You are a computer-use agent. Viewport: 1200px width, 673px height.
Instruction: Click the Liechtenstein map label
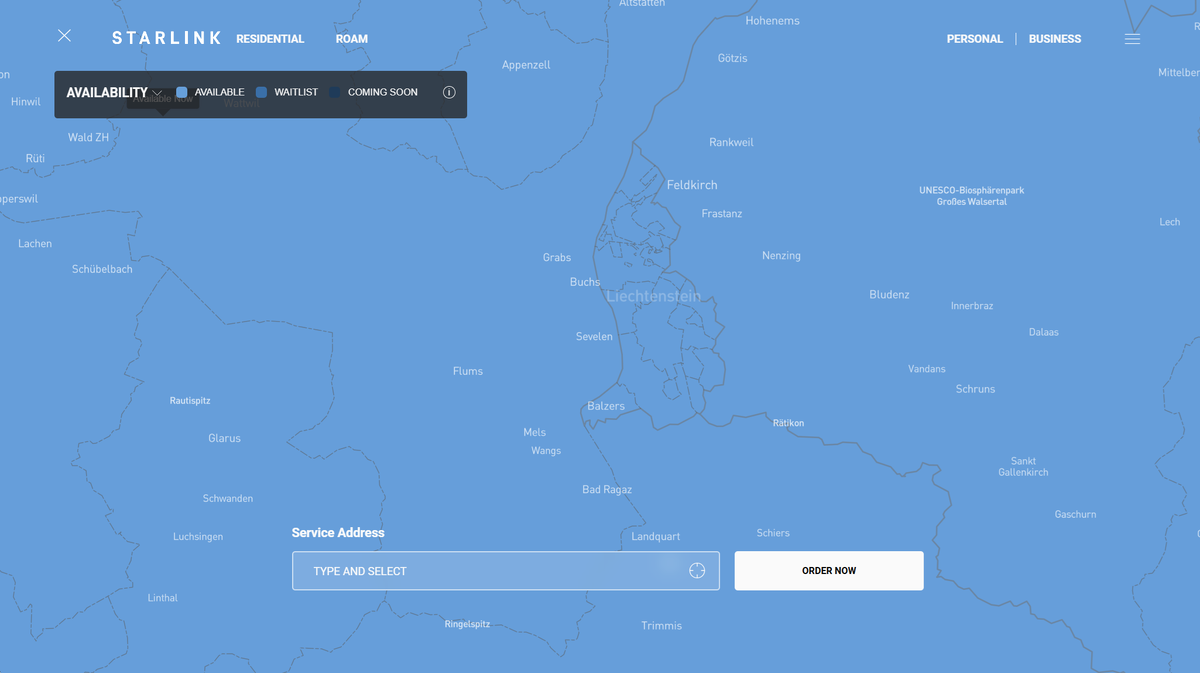point(654,297)
